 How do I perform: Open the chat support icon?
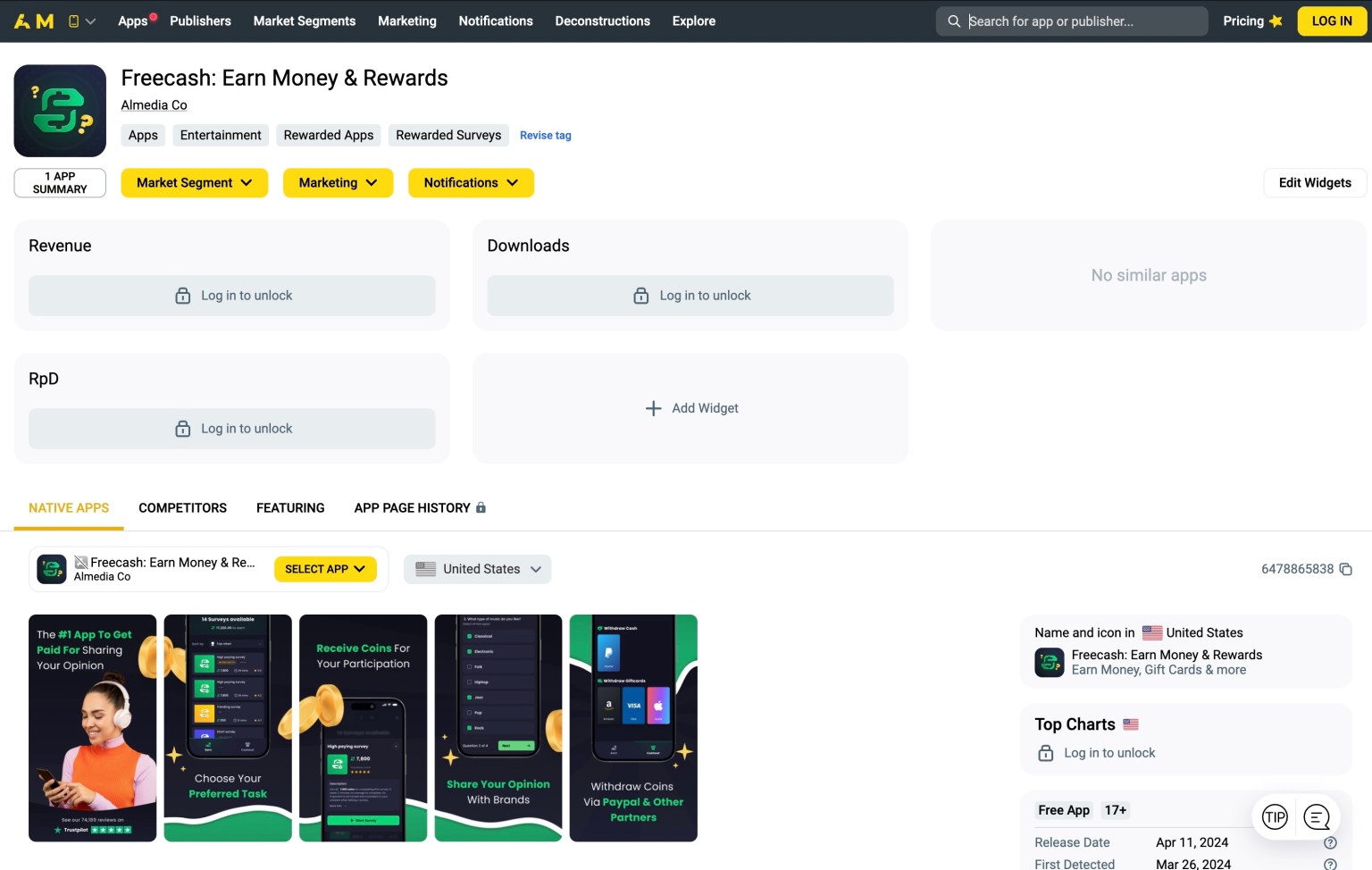click(x=1317, y=816)
